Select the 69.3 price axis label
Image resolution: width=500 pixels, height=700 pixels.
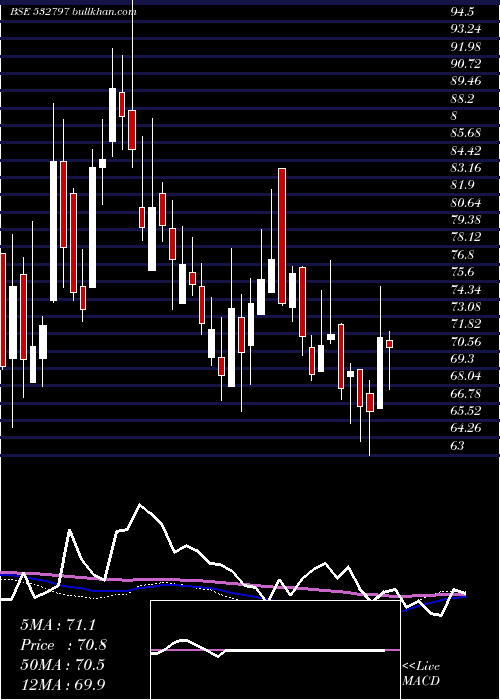pyautogui.click(x=462, y=358)
